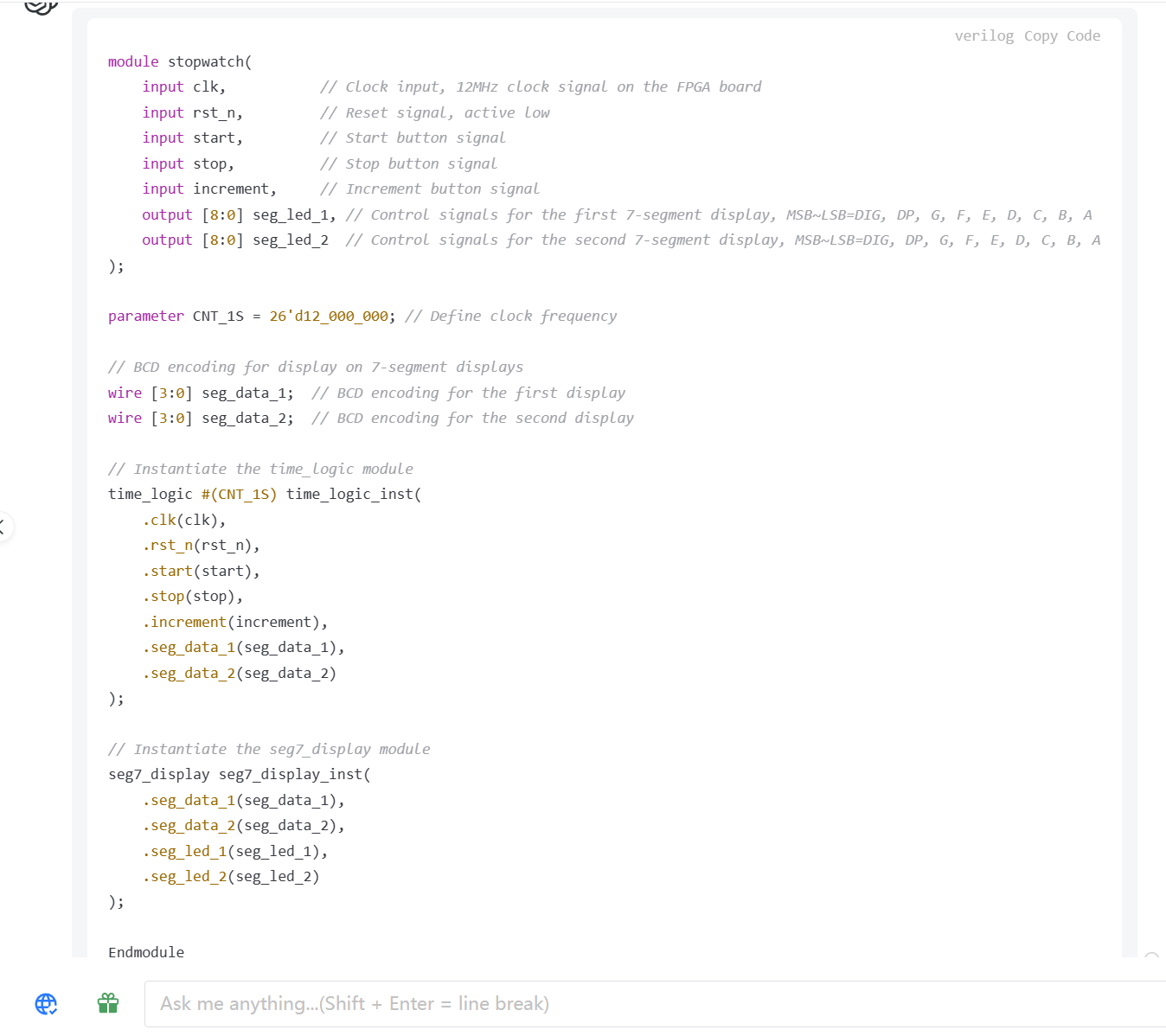The height and width of the screenshot is (1036, 1166).
Task: Click the '.seg_led_1(seg_led_1),' port connection
Action: pos(235,851)
